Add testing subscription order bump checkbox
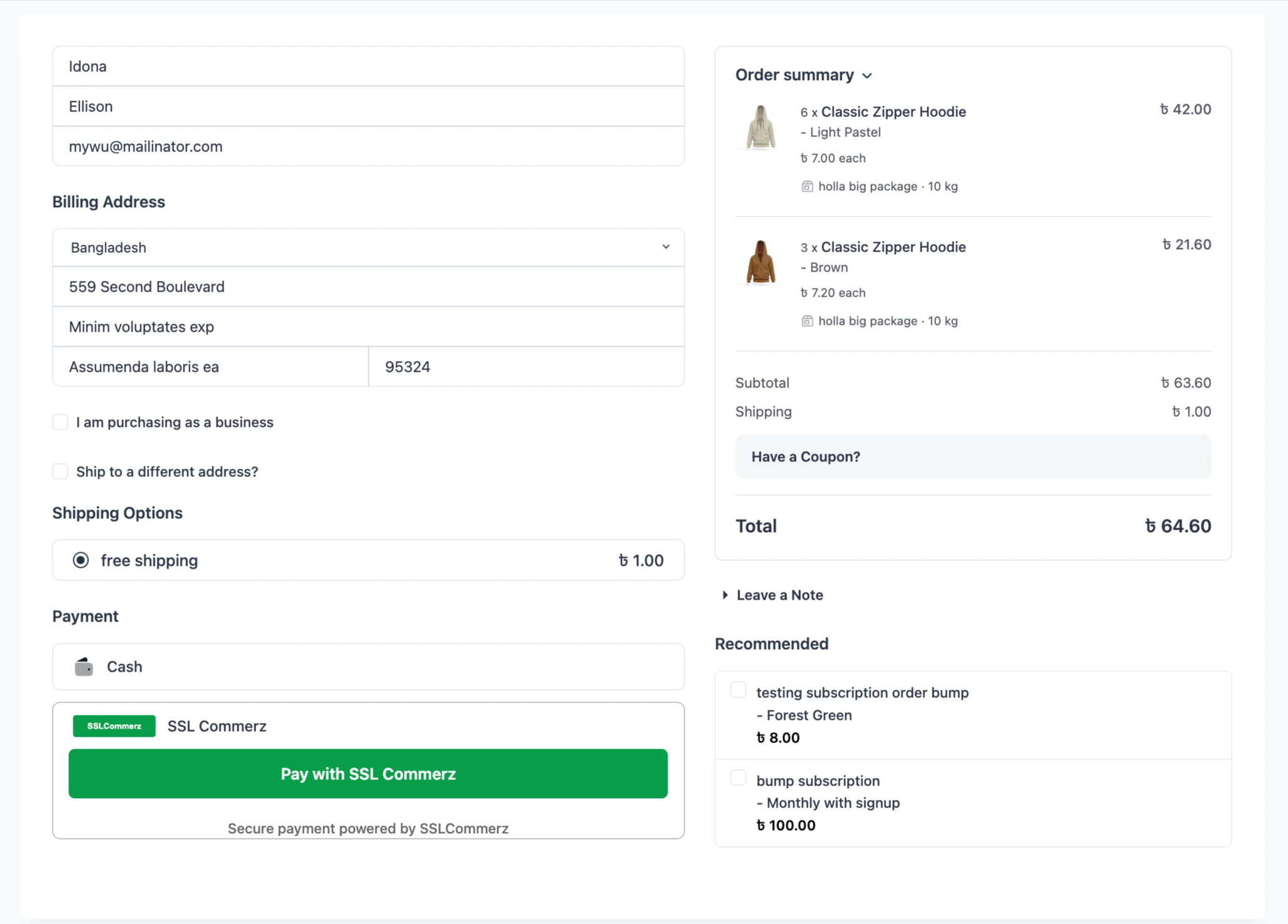The width and height of the screenshot is (1288, 924). (738, 690)
